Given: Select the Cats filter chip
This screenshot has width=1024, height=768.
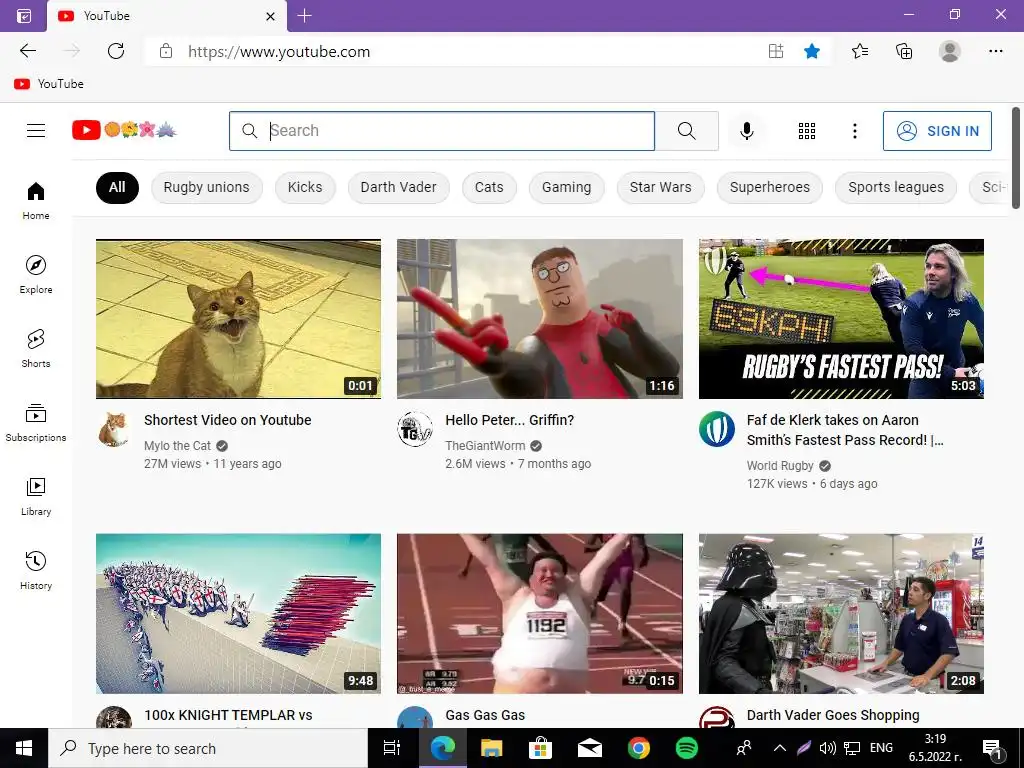Looking at the screenshot, I should (489, 187).
